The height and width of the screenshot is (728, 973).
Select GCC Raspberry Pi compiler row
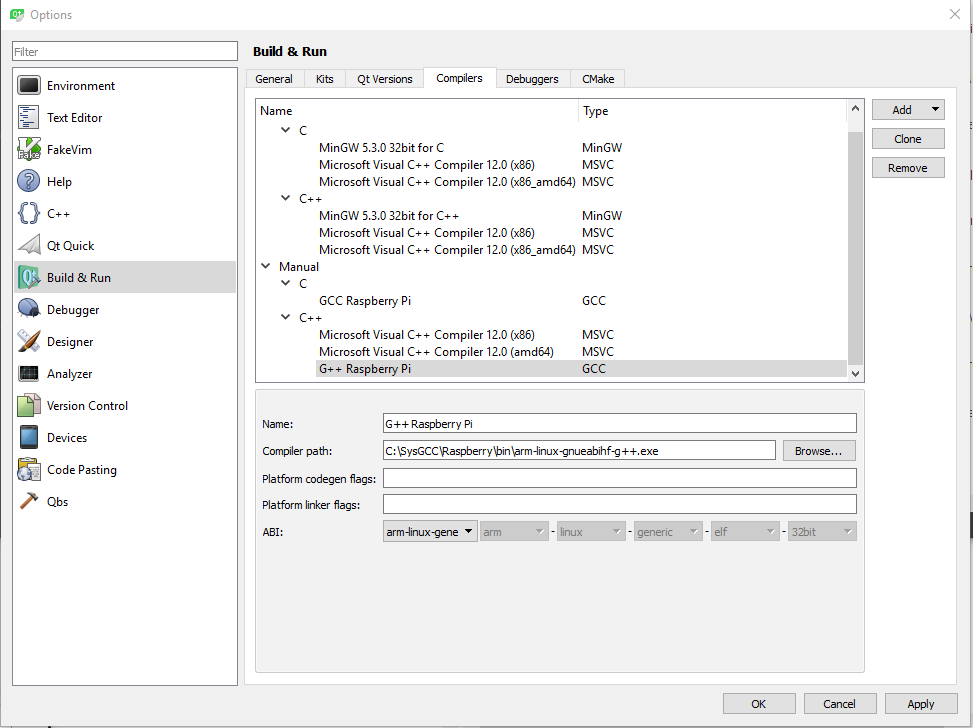[581, 300]
